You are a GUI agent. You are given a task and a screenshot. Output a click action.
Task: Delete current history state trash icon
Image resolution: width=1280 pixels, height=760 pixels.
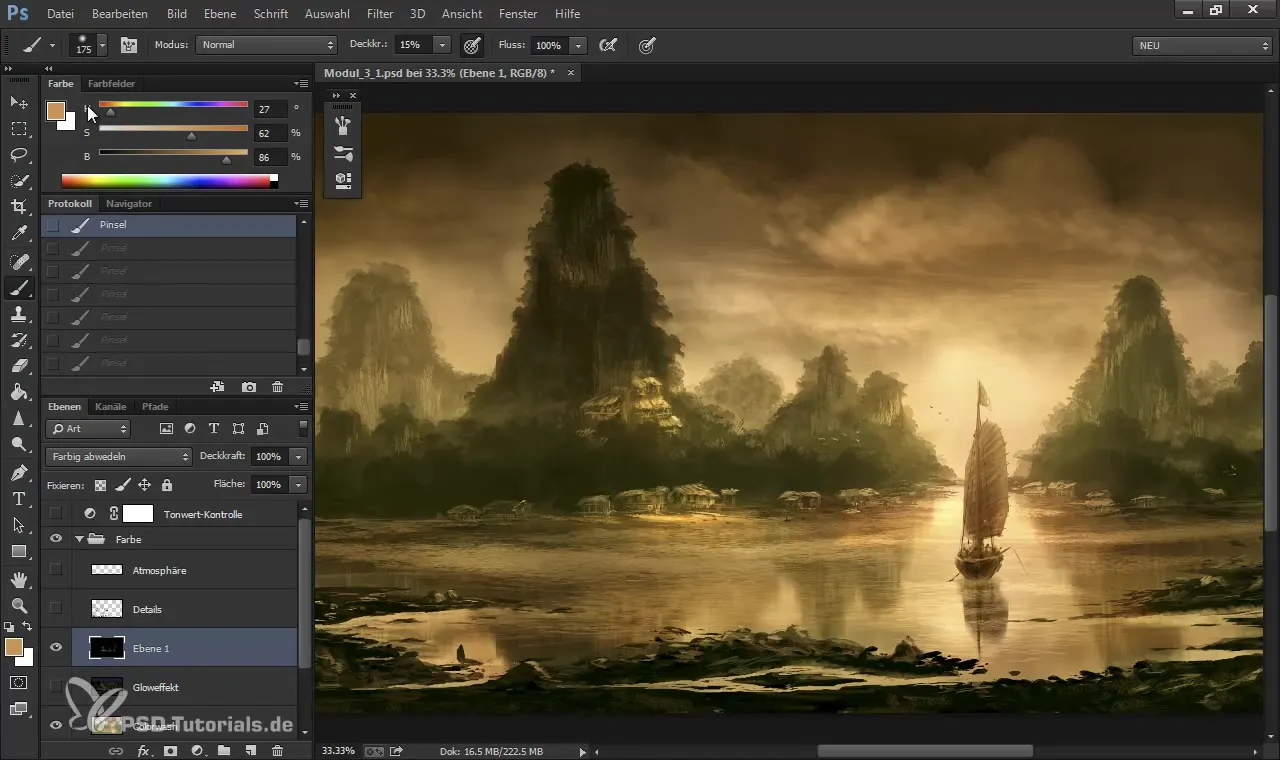(277, 387)
